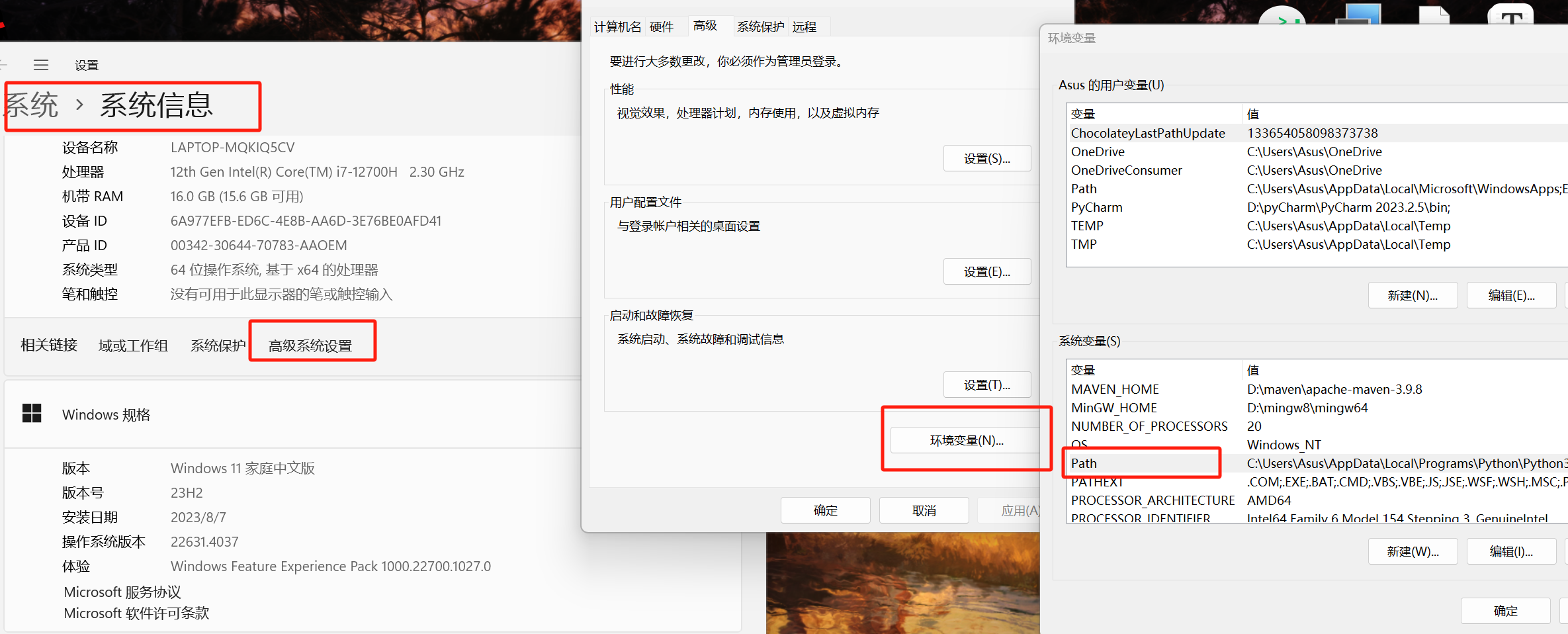Open startup recovery 设置(T)... button

tap(986, 385)
